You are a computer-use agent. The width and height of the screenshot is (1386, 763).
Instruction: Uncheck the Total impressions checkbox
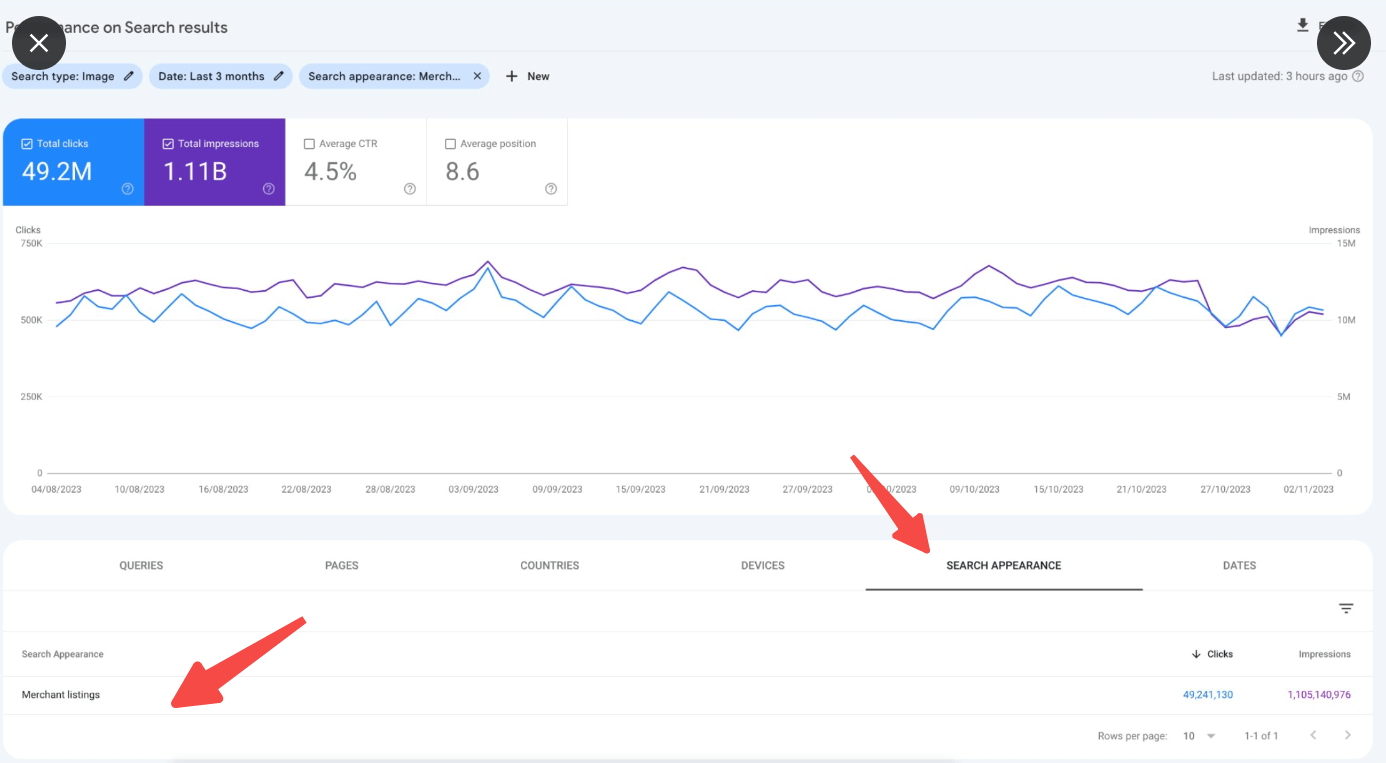click(x=168, y=144)
